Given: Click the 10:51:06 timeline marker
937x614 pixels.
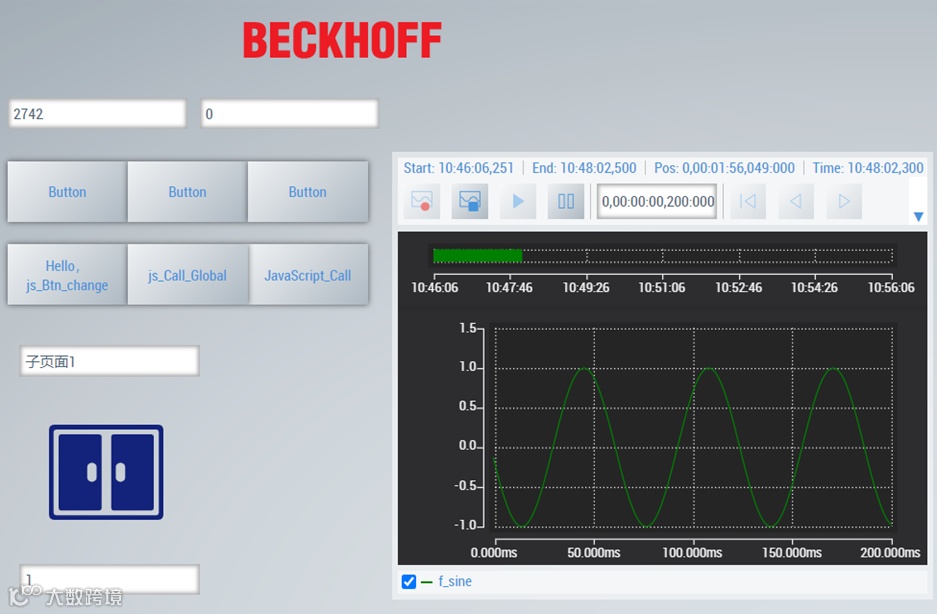Looking at the screenshot, I should (x=662, y=288).
